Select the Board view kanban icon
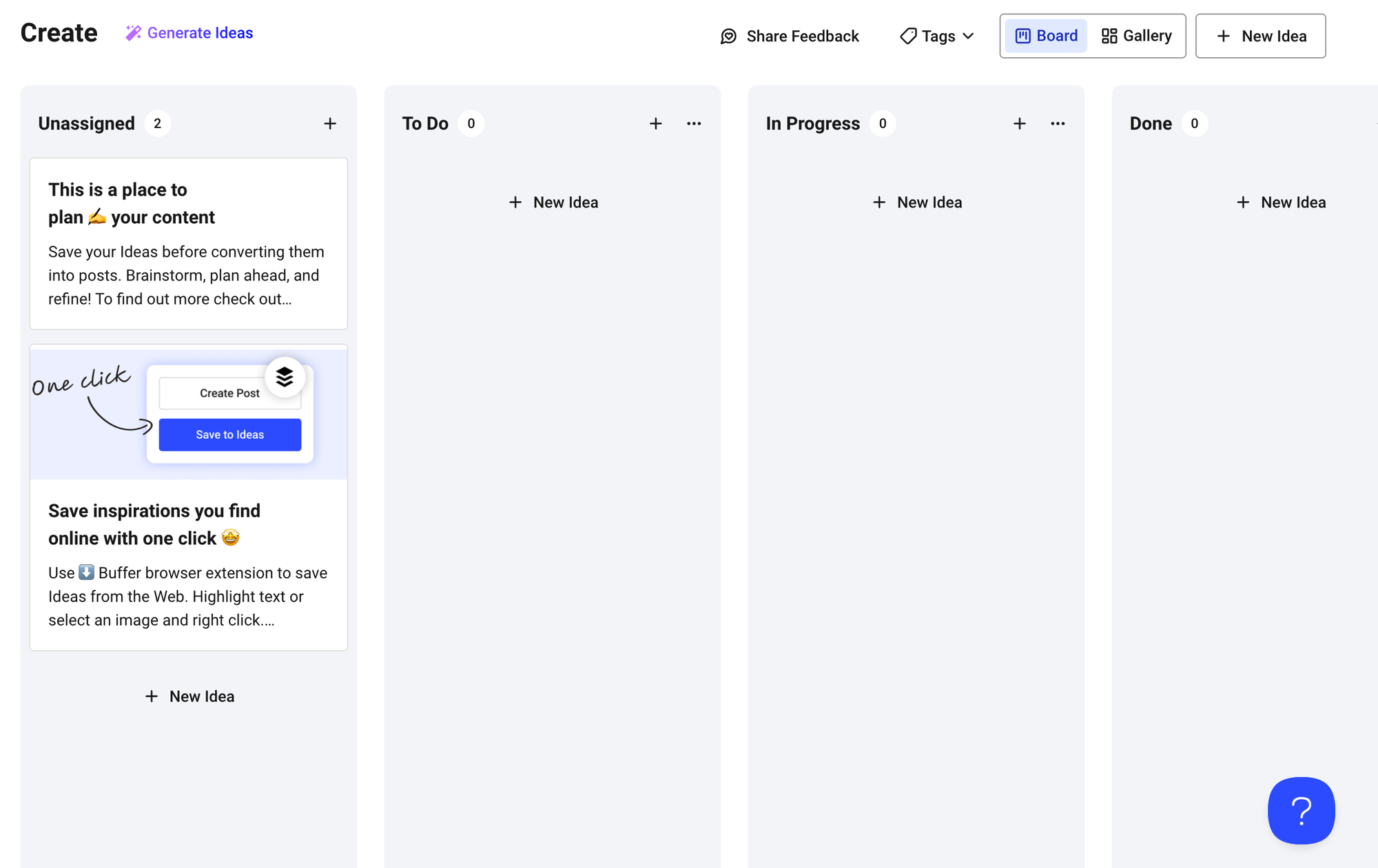 coord(1022,35)
